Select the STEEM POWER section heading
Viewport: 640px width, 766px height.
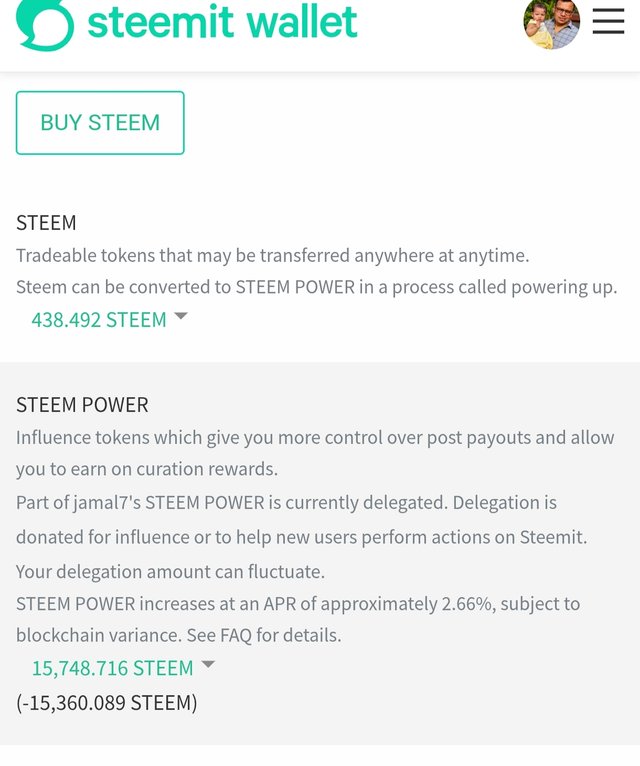82,405
